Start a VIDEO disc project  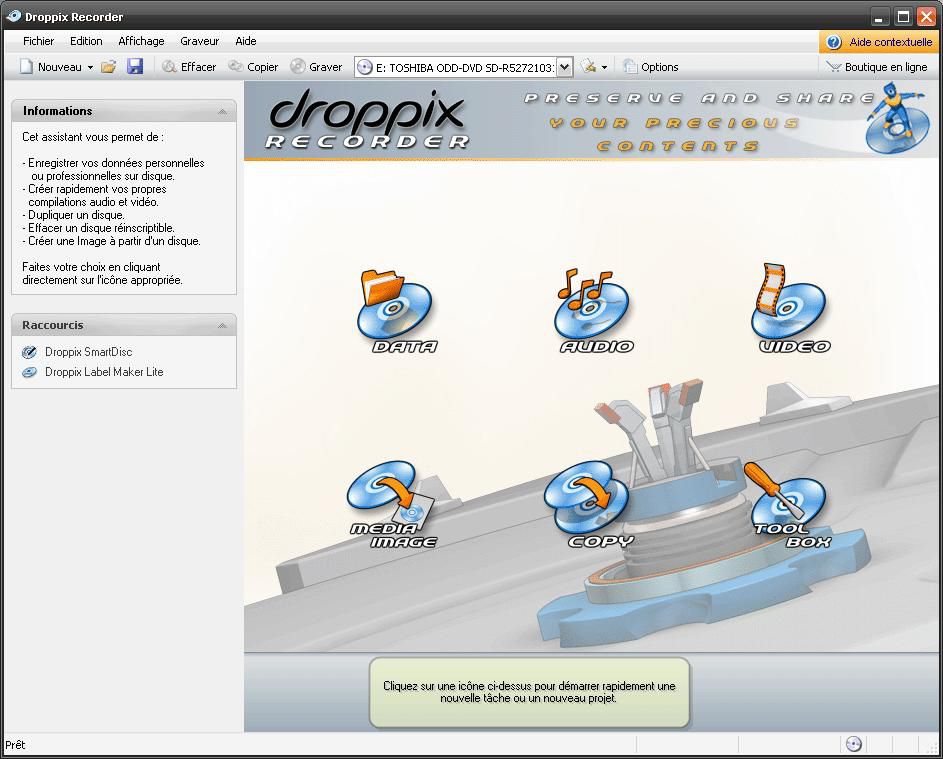[x=792, y=309]
